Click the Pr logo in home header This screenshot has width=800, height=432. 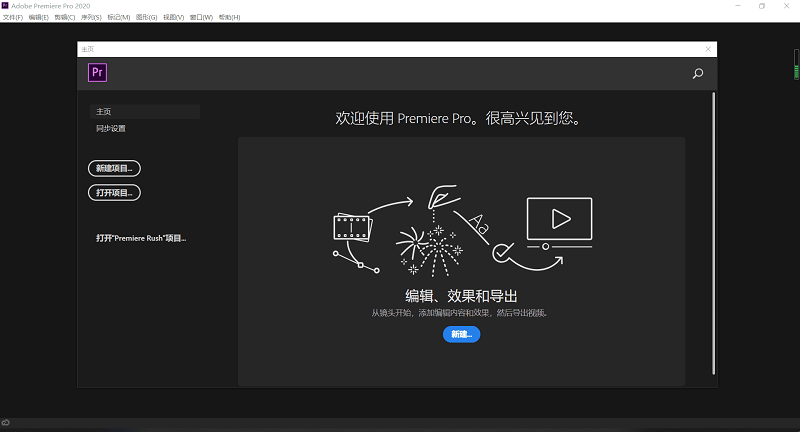tap(97, 72)
